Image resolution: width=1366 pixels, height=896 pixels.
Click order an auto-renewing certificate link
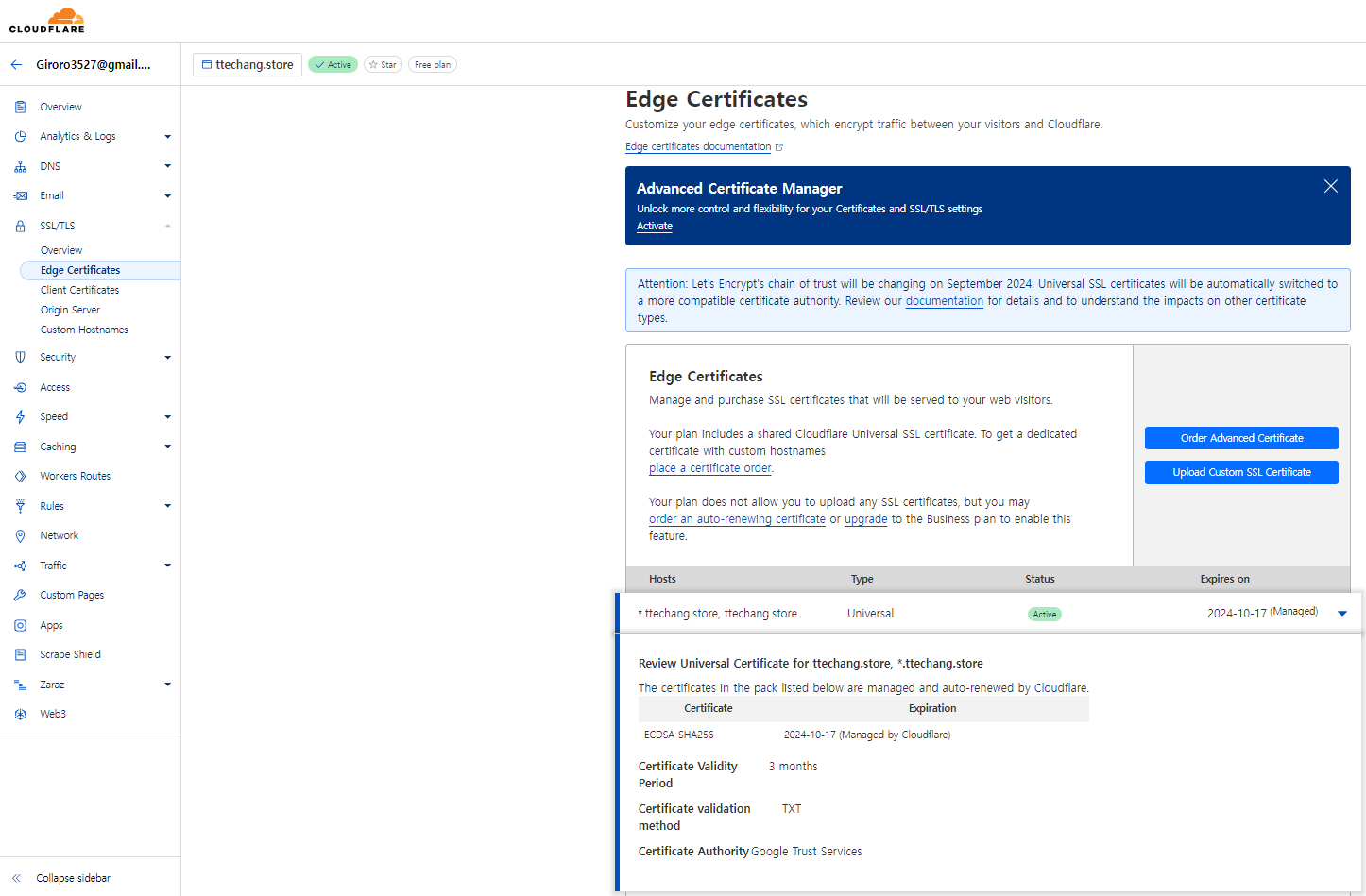[737, 519]
